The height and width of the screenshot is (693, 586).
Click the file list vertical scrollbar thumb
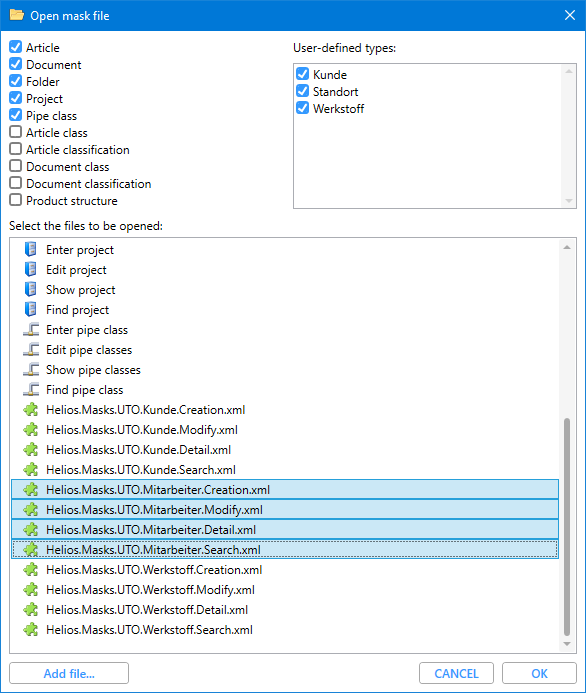pyautogui.click(x=567, y=527)
